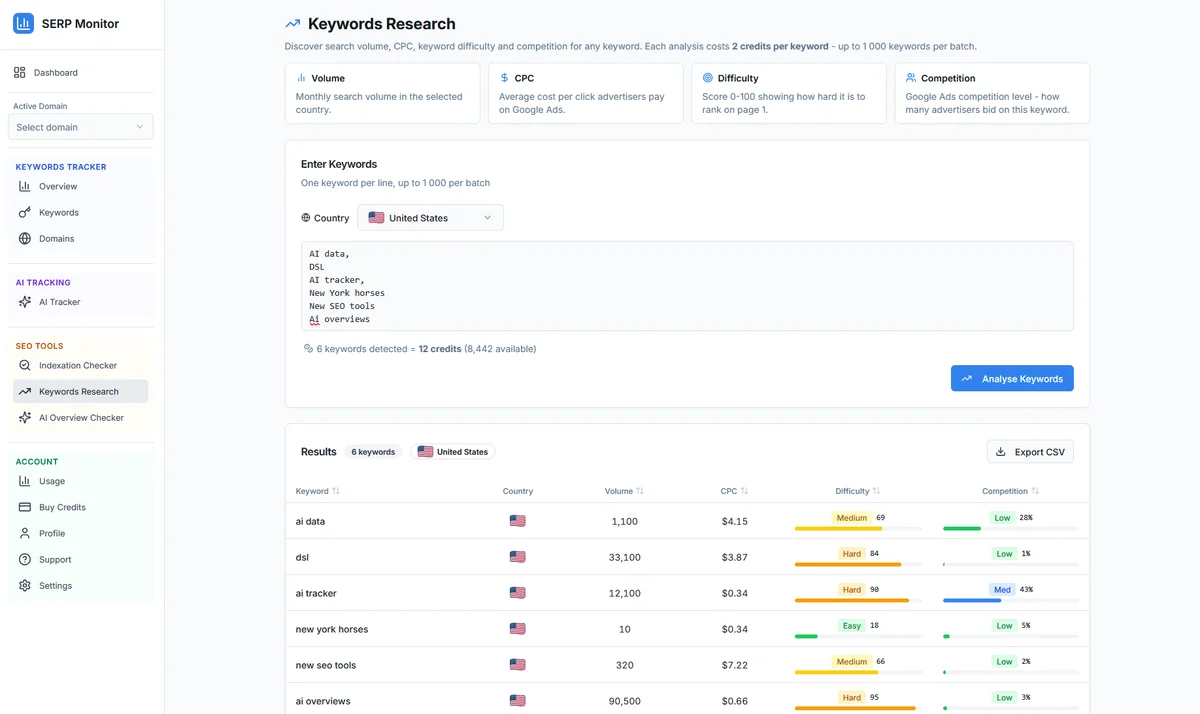Click the Difficulty card target icon
Viewport: 1200px width, 714px height.
coord(707,78)
